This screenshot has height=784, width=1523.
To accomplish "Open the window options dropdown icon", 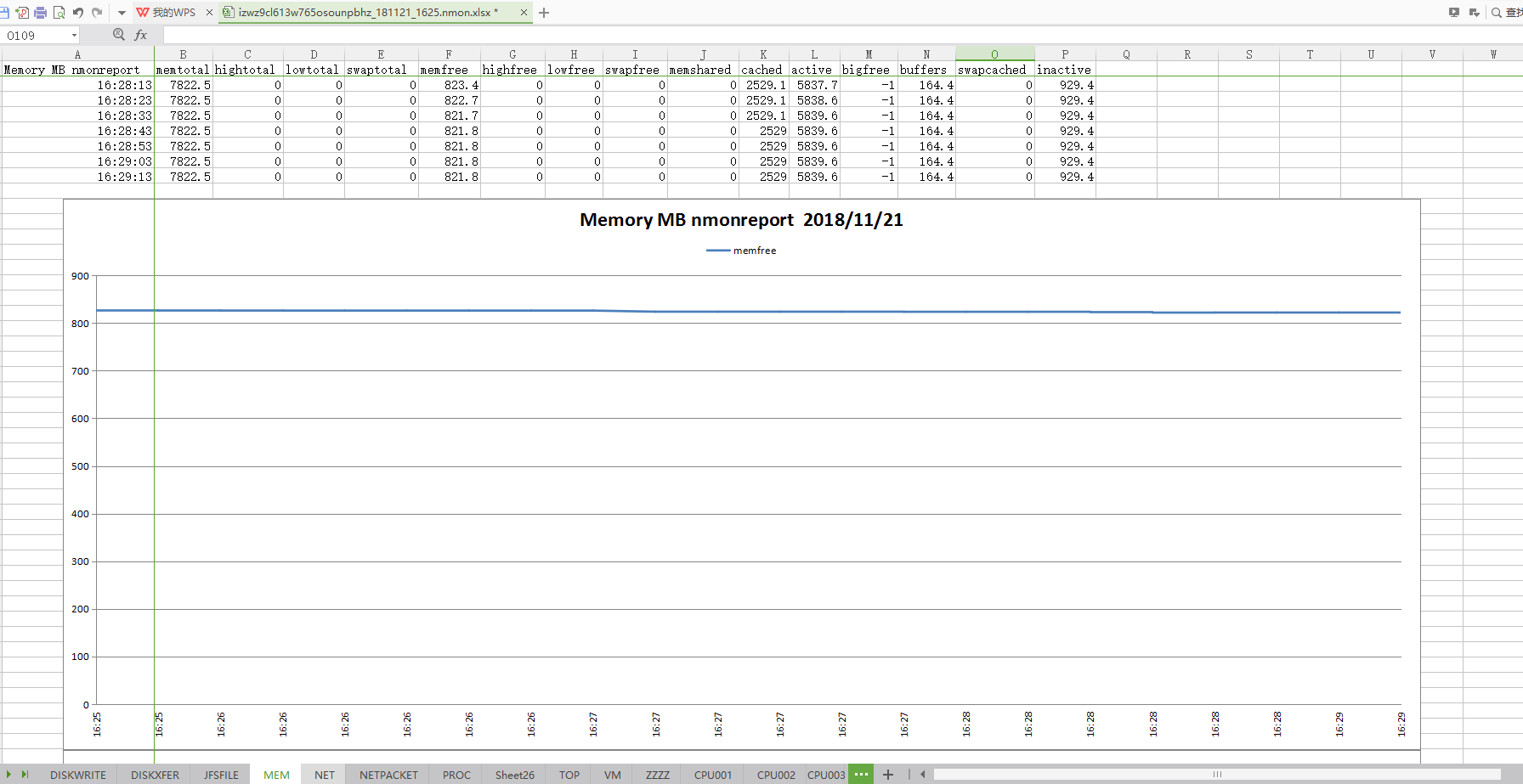I will [x=1474, y=12].
